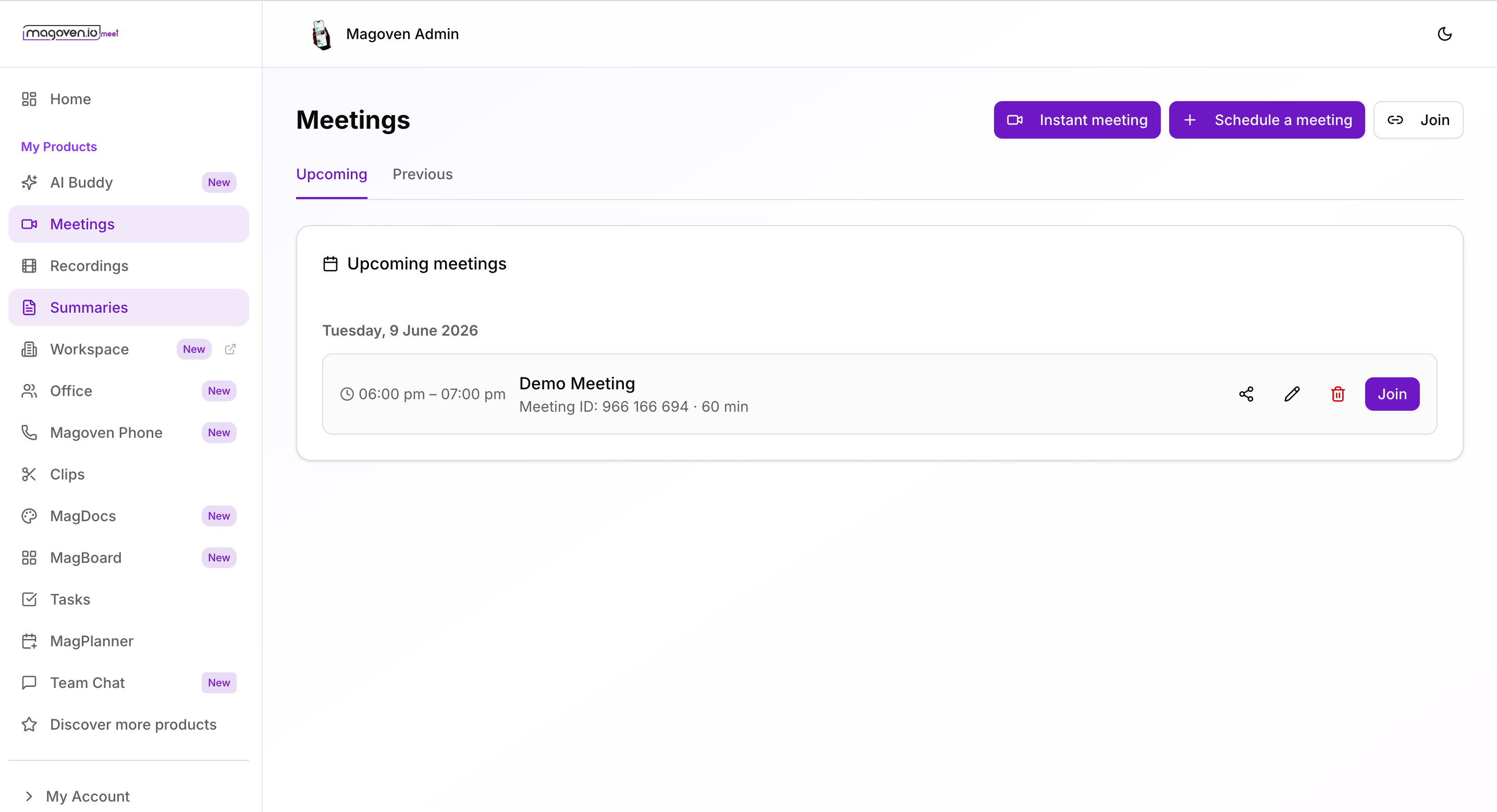Click the Meeting ID 966 166 694 text
Screen dimensions: 1497x812
coord(603,407)
